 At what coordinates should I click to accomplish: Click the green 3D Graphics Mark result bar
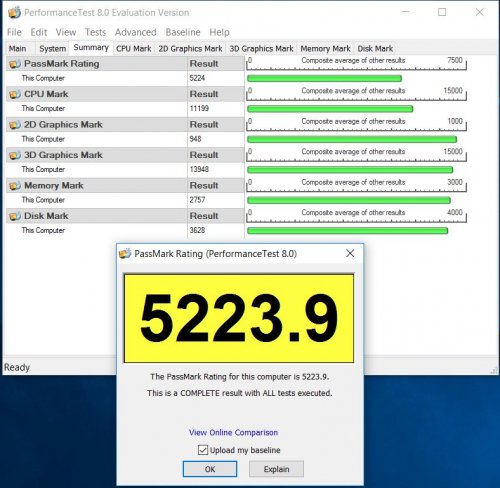350,170
